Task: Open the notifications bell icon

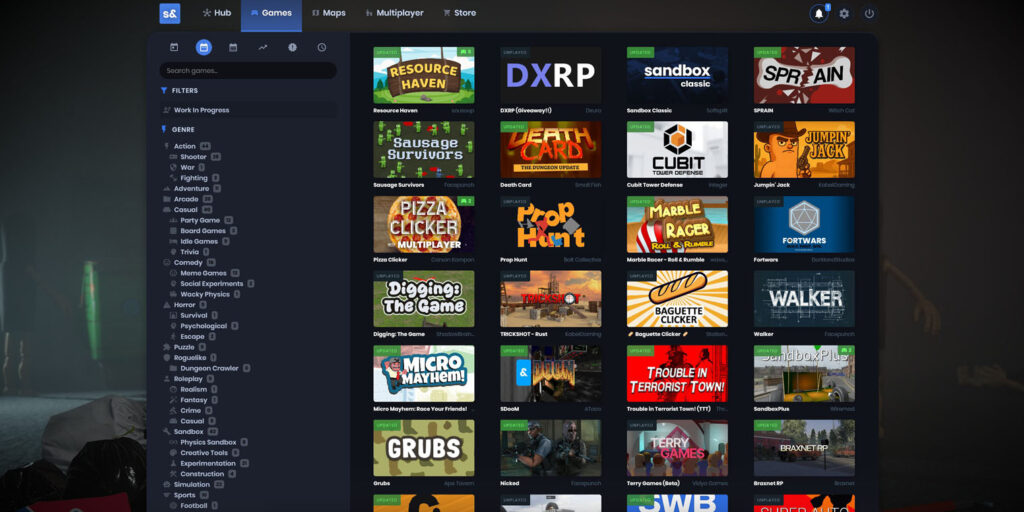Action: [x=819, y=14]
